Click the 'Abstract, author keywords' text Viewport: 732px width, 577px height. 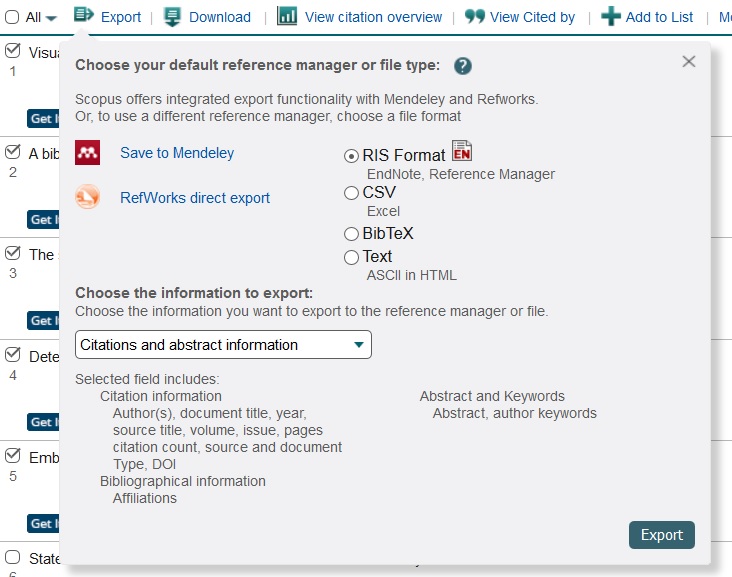coord(514,413)
